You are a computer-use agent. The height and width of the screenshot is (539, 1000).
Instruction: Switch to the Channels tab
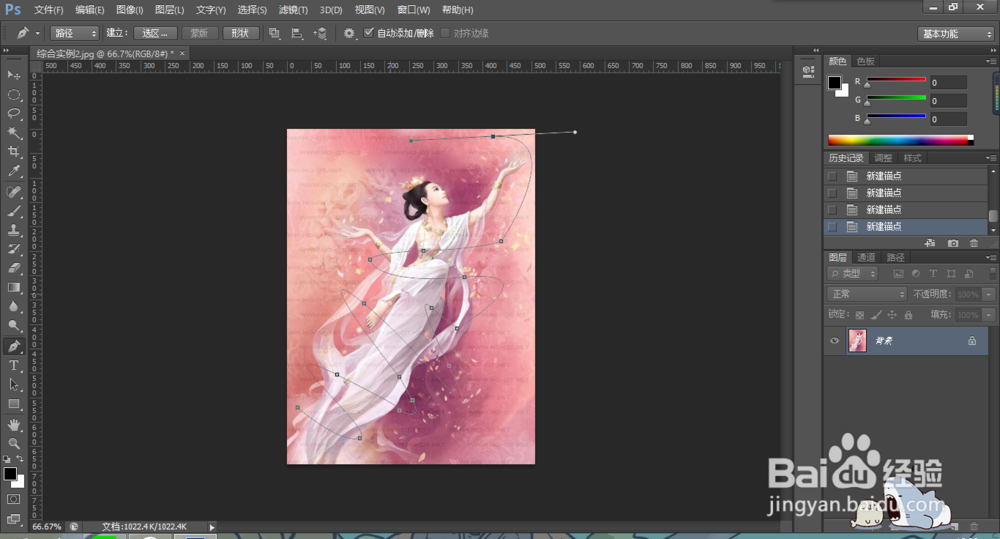pos(866,257)
